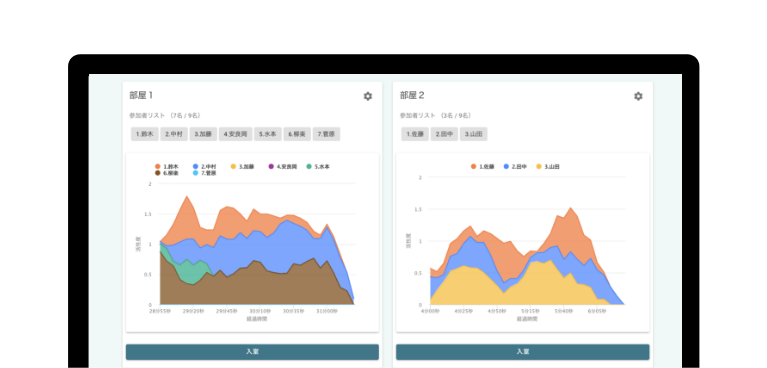The height and width of the screenshot is (368, 767).
Task: Select participant chip 2.田中 in 部屋 2
Action: coord(444,134)
